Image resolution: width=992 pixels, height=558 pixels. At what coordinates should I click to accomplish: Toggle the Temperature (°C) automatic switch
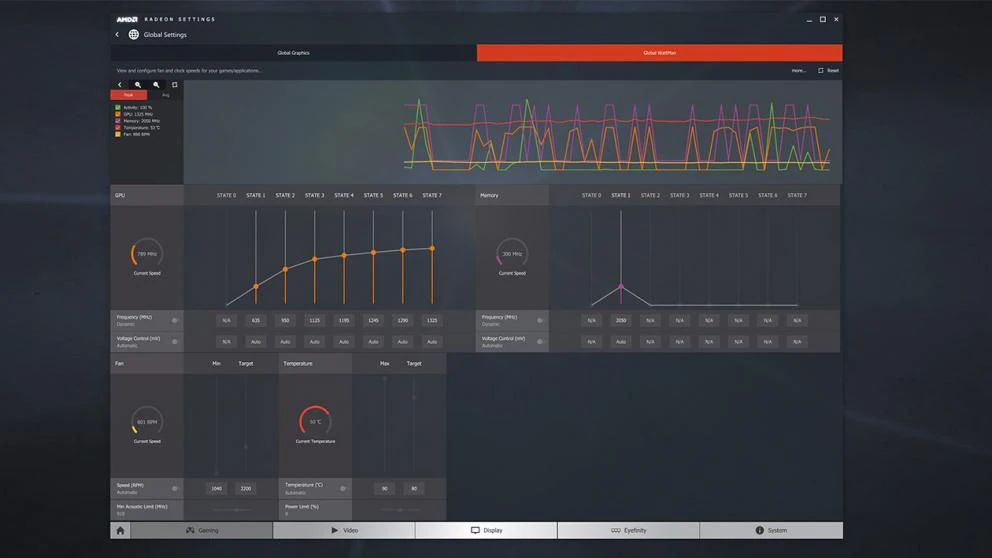point(342,488)
